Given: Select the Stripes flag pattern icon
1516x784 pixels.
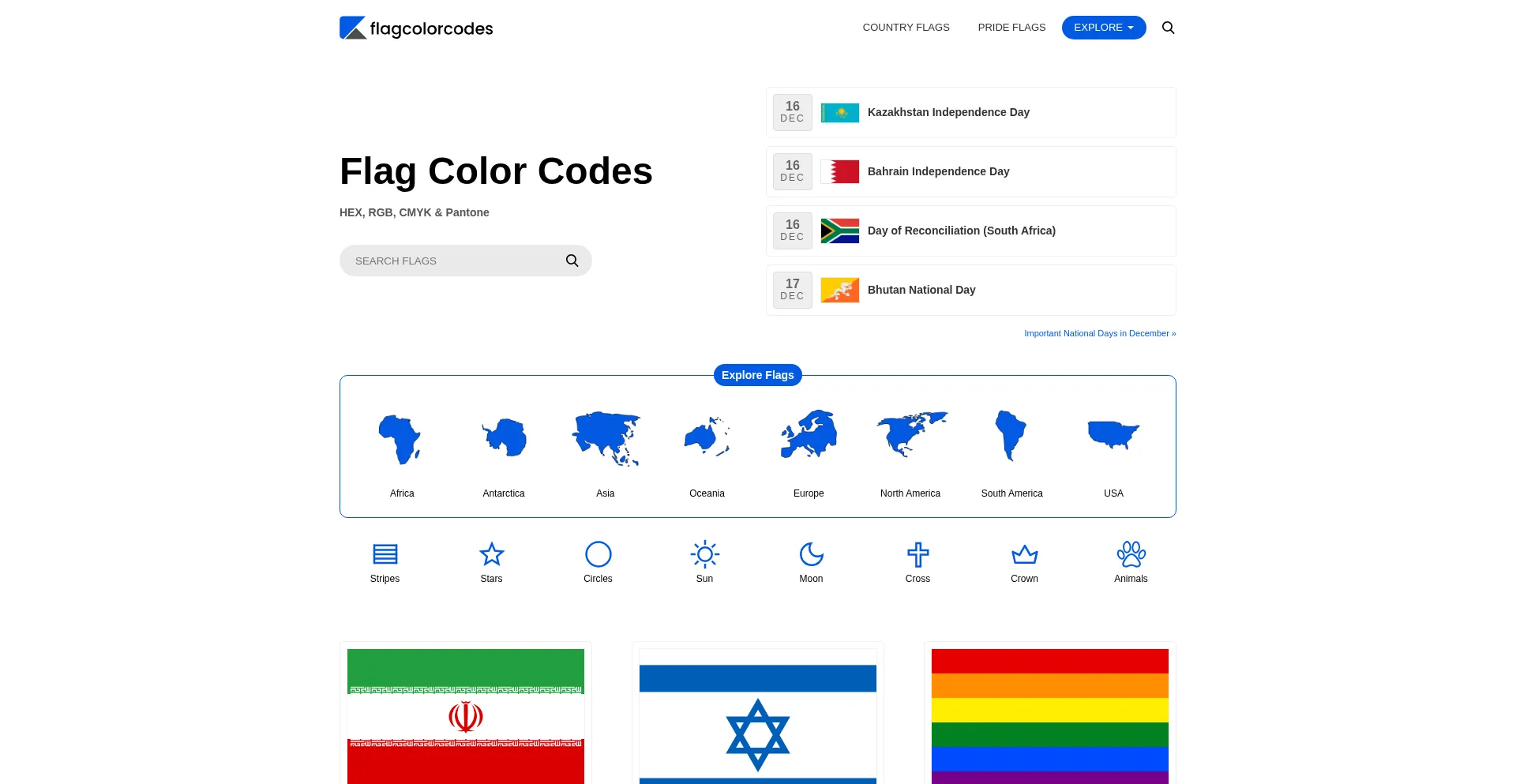Looking at the screenshot, I should [x=385, y=554].
